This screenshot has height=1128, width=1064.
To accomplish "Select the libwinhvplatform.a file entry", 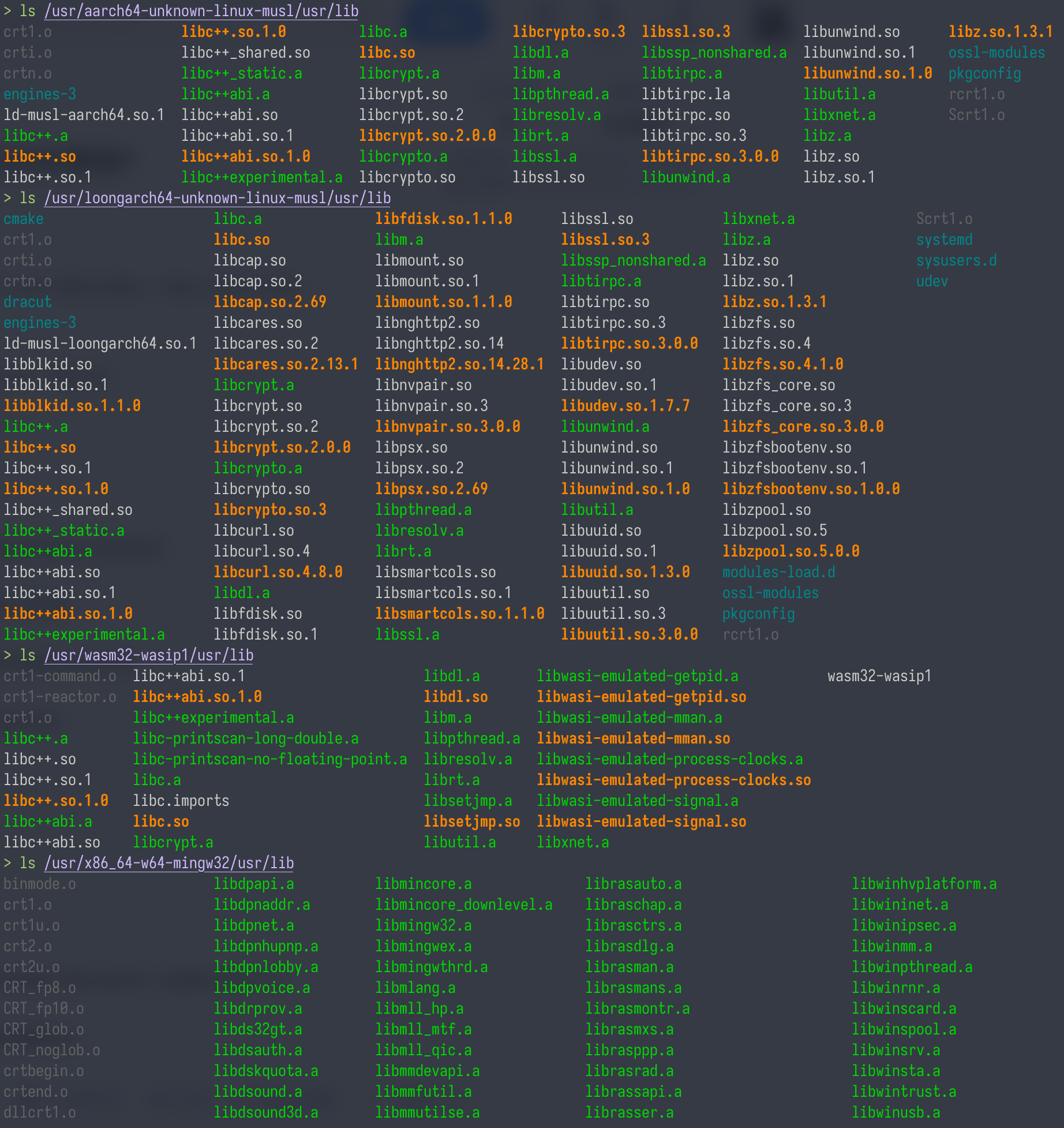I will click(924, 884).
